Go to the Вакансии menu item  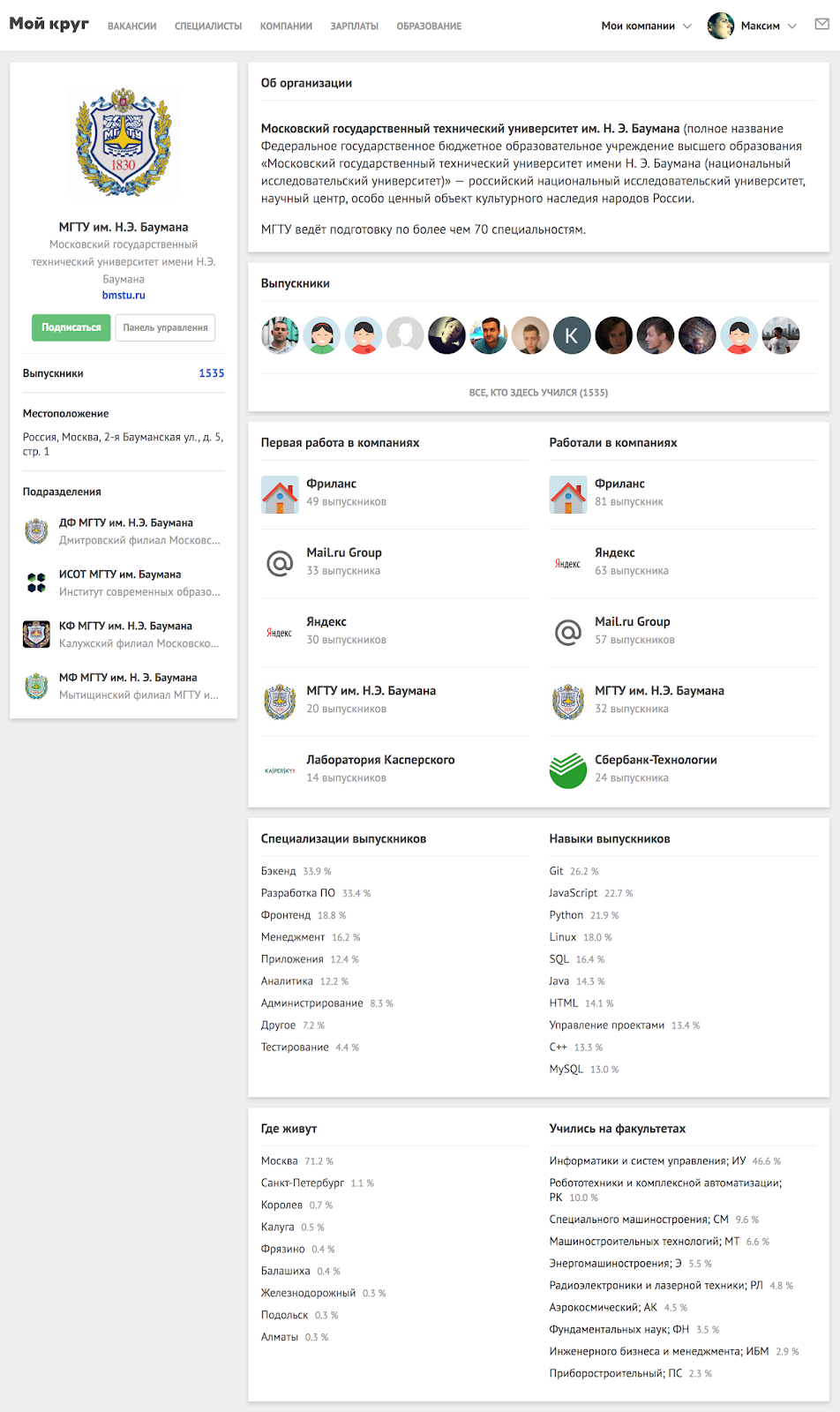[131, 26]
